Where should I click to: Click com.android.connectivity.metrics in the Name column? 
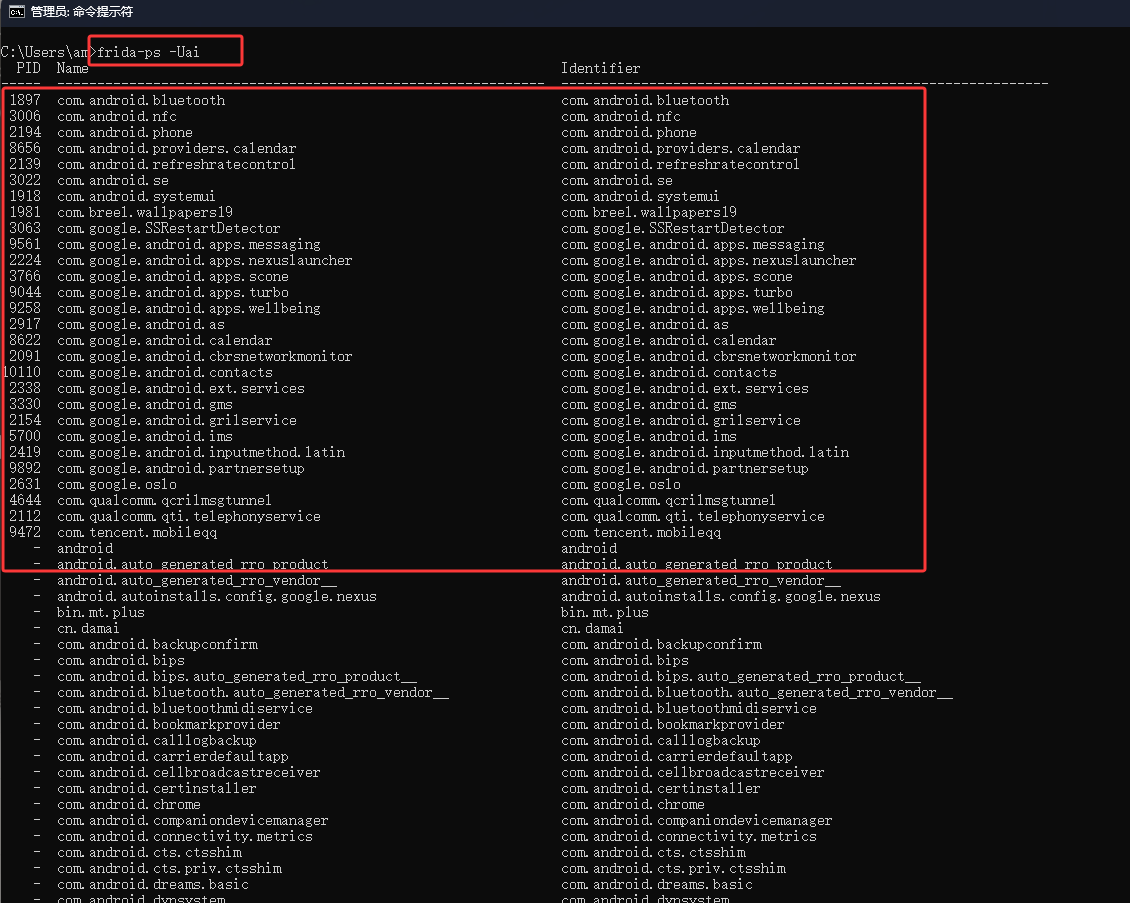[x=185, y=837]
